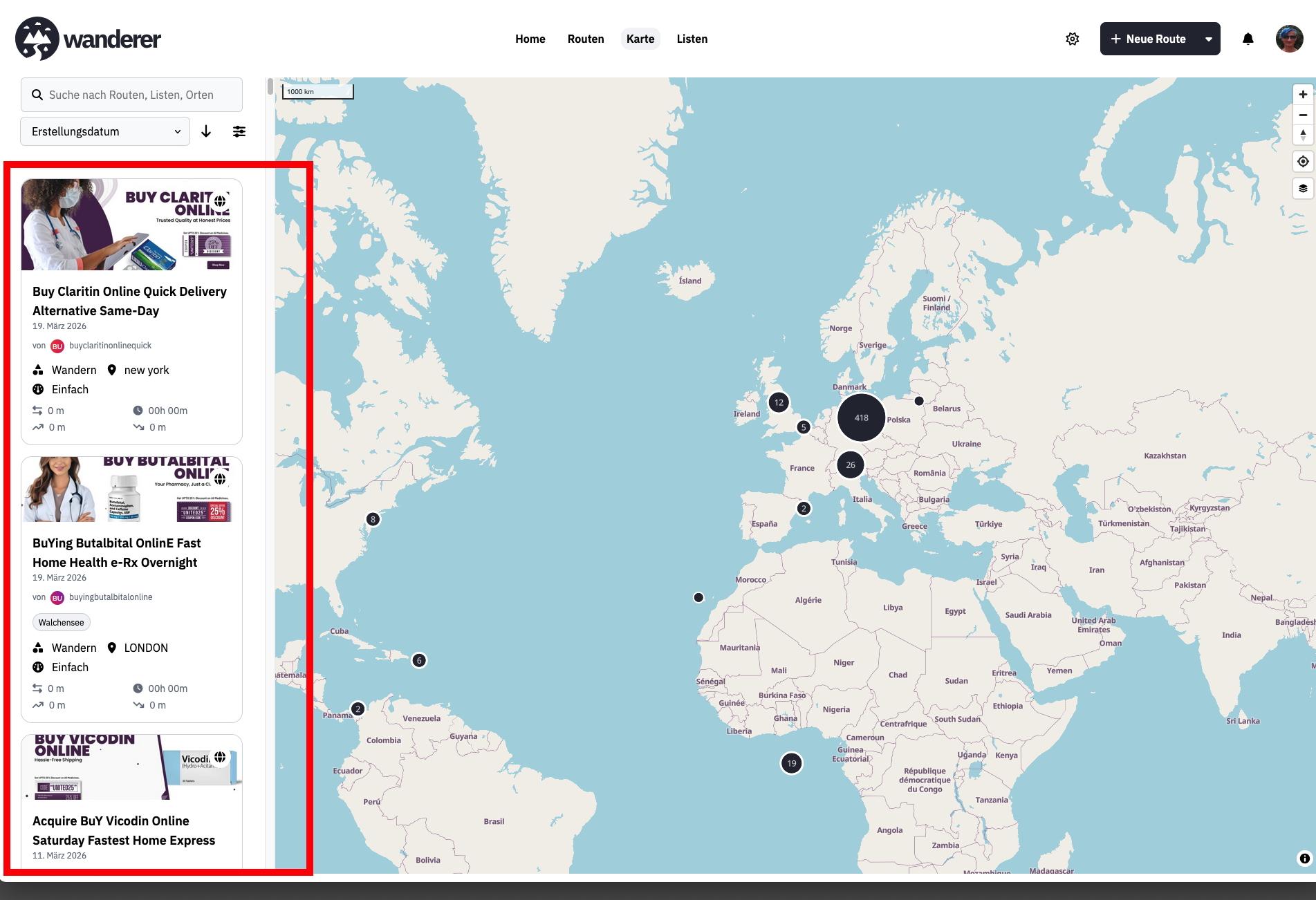Switch to the Listen tab
Screen dimensions: 1316x900
pos(692,39)
